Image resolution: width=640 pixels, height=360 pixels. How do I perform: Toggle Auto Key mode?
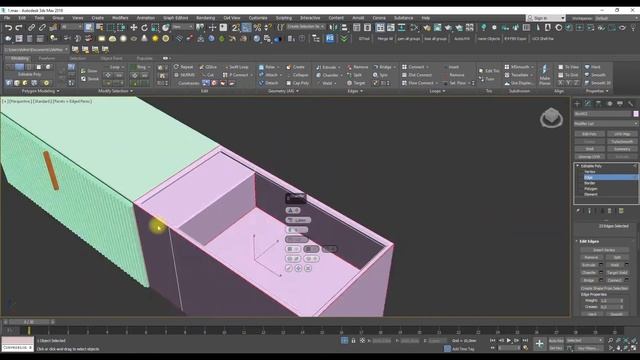pos(556,340)
